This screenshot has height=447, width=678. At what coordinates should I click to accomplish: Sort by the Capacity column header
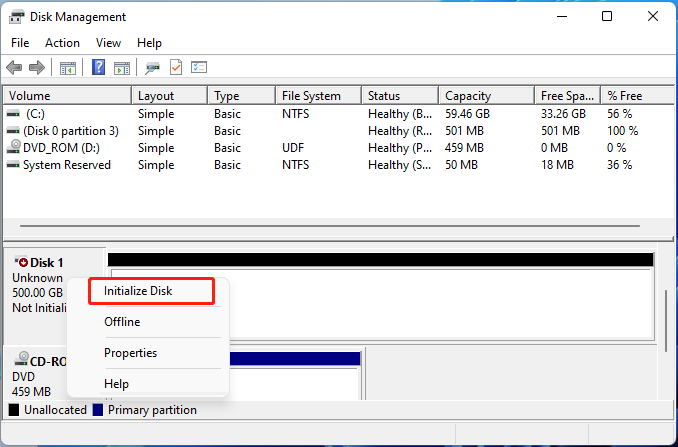pos(486,96)
